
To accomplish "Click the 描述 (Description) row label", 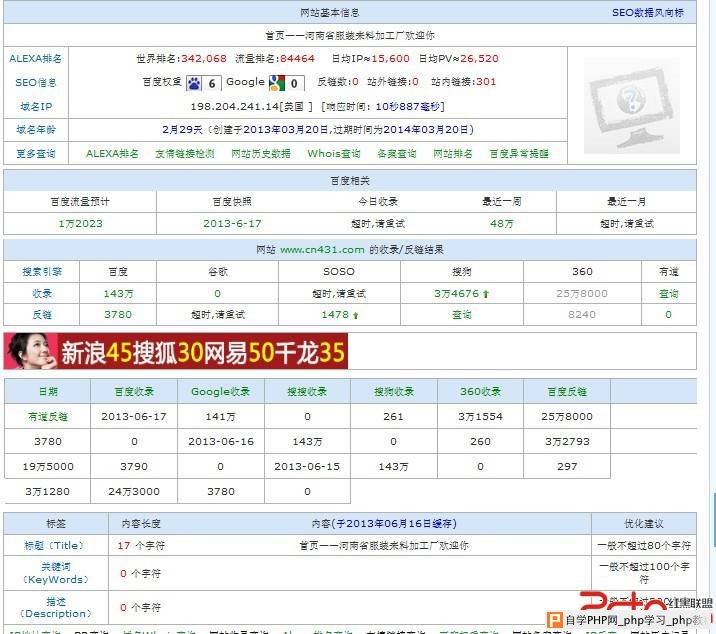I will 56,608.
